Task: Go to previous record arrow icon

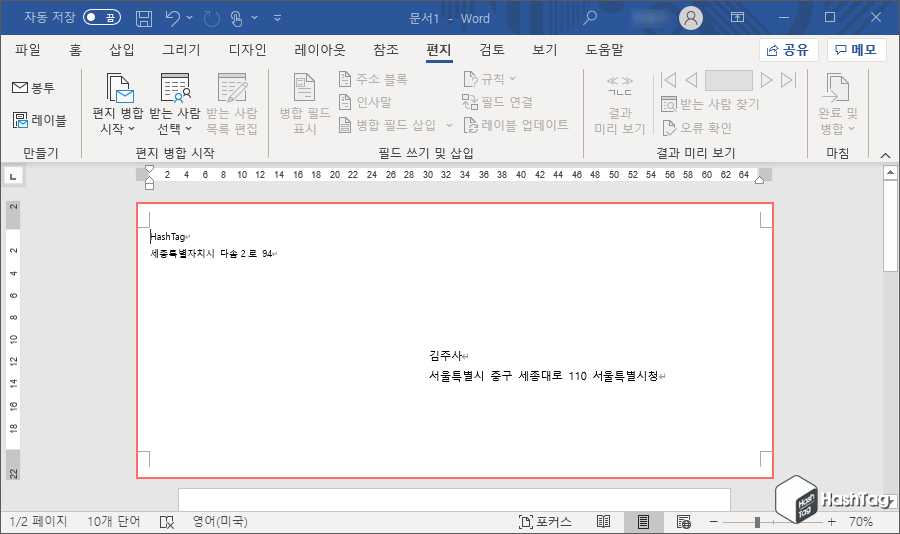Action: pos(691,80)
